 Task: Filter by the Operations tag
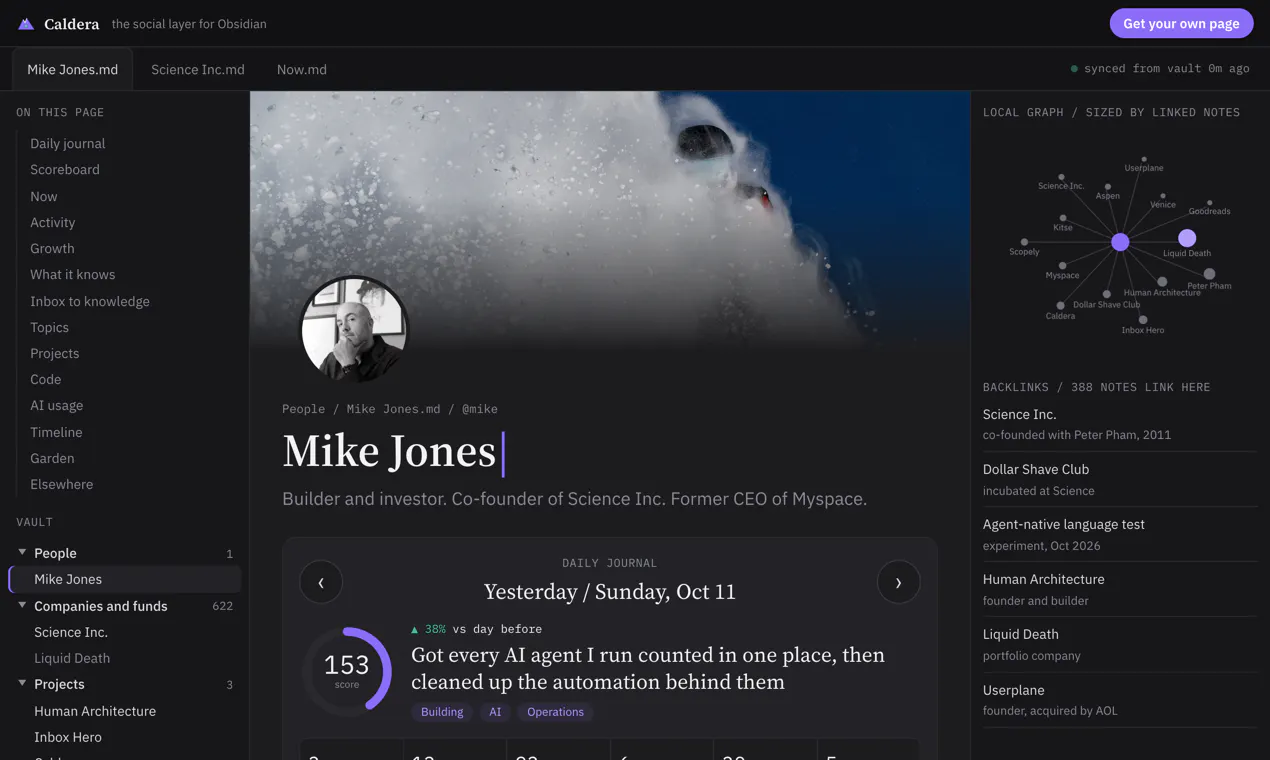[x=555, y=712]
